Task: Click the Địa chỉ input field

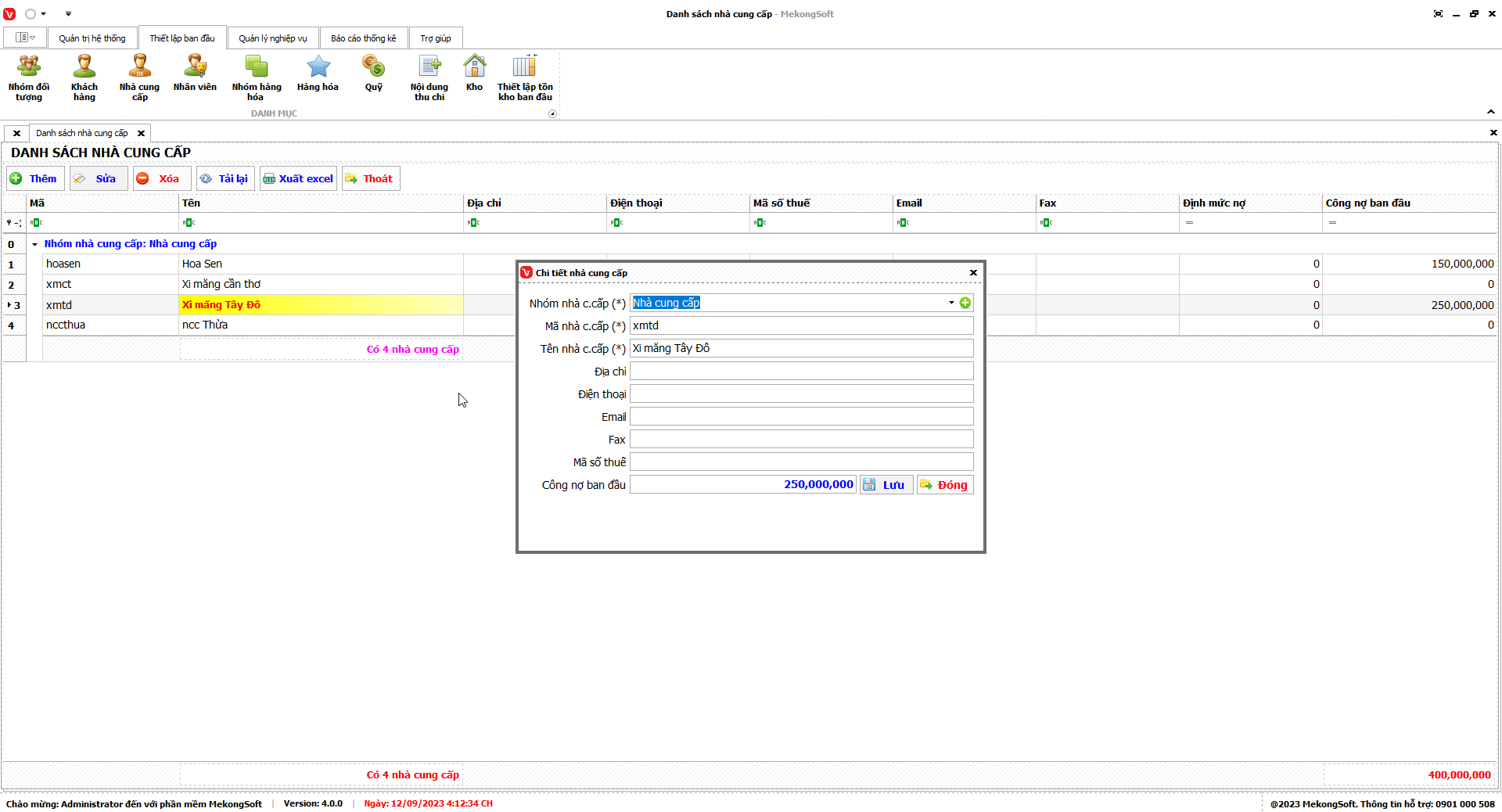Action: [801, 372]
